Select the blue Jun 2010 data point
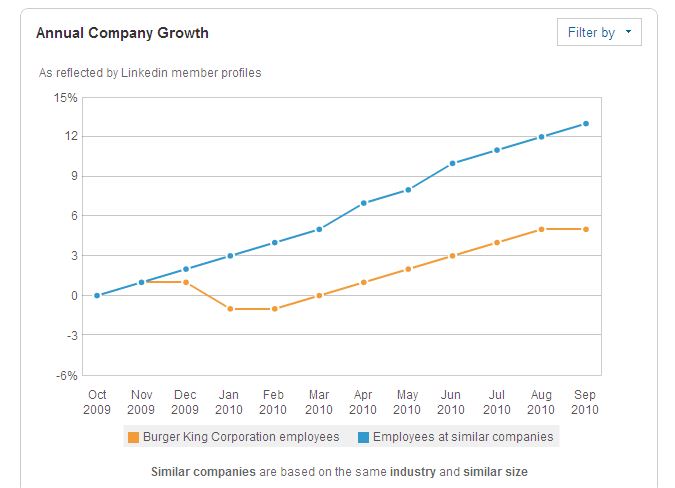The image size is (675, 488). click(452, 164)
